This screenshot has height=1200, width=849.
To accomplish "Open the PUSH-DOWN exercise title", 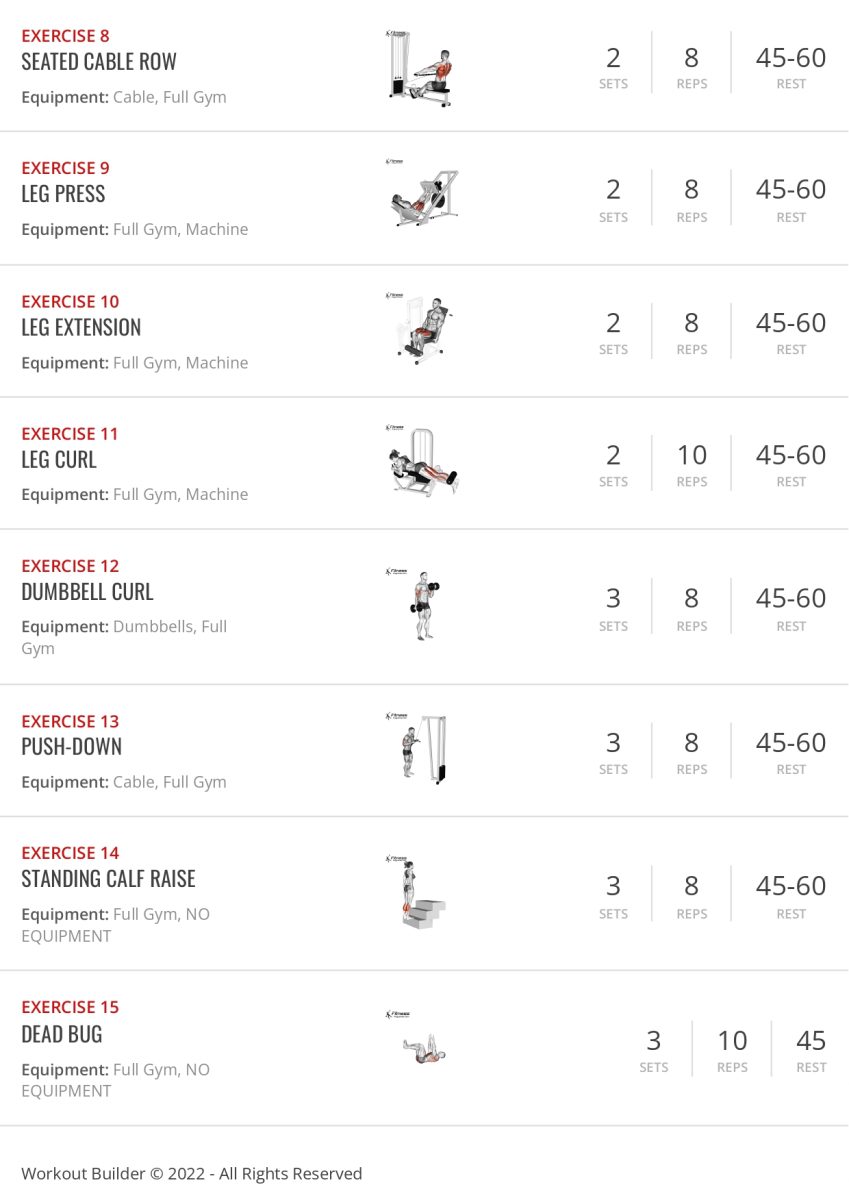I will (x=71, y=747).
